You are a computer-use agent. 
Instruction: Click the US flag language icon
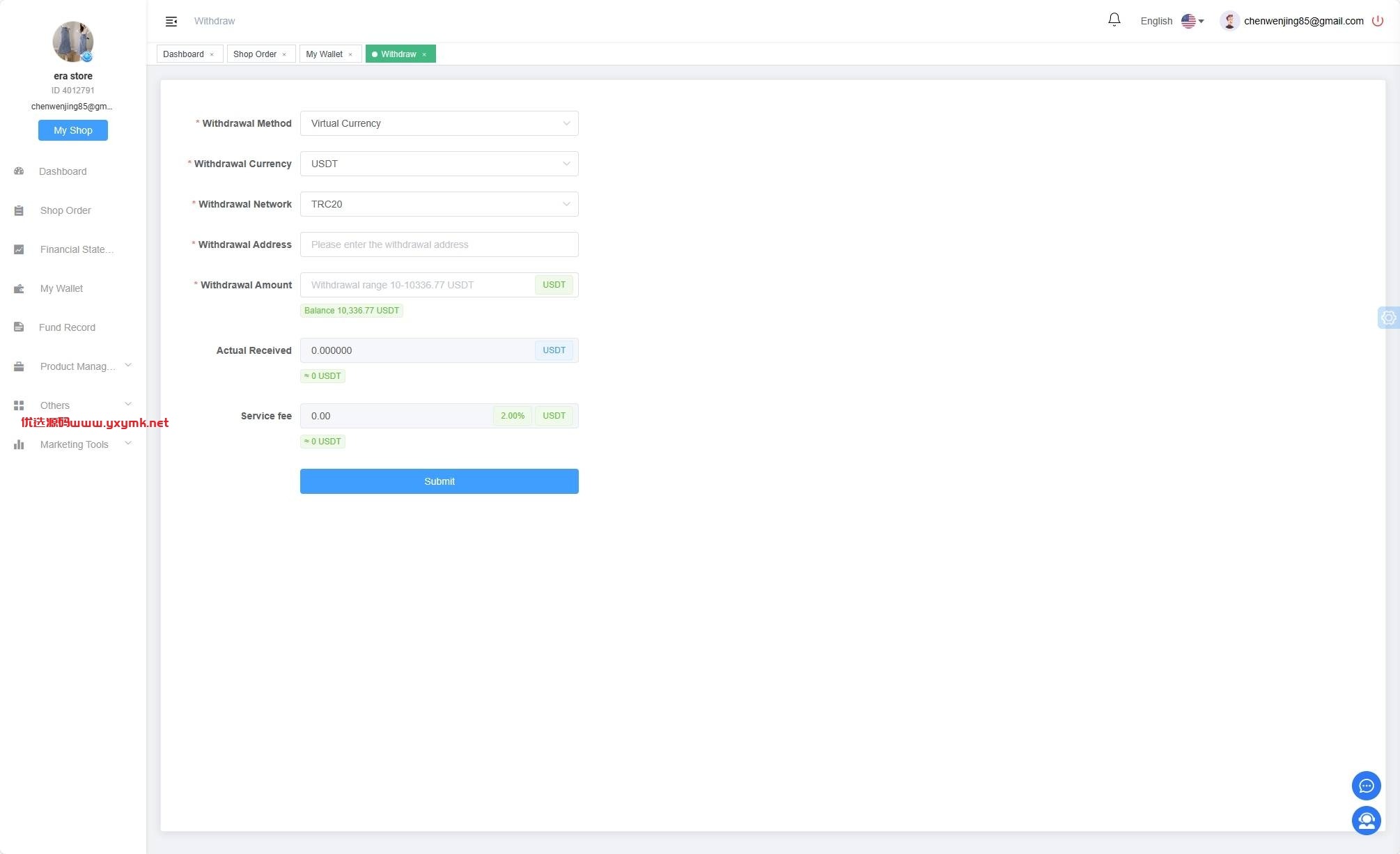[x=1188, y=21]
